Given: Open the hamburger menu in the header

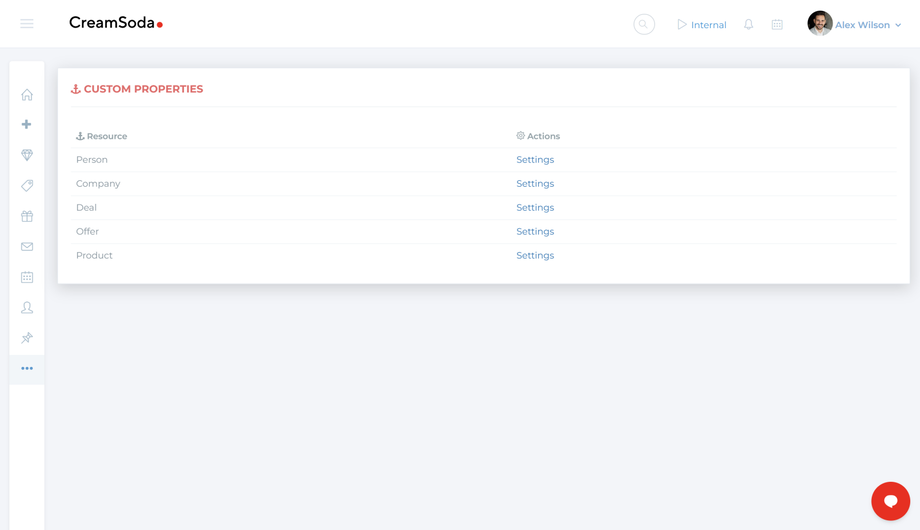Looking at the screenshot, I should coord(26,24).
